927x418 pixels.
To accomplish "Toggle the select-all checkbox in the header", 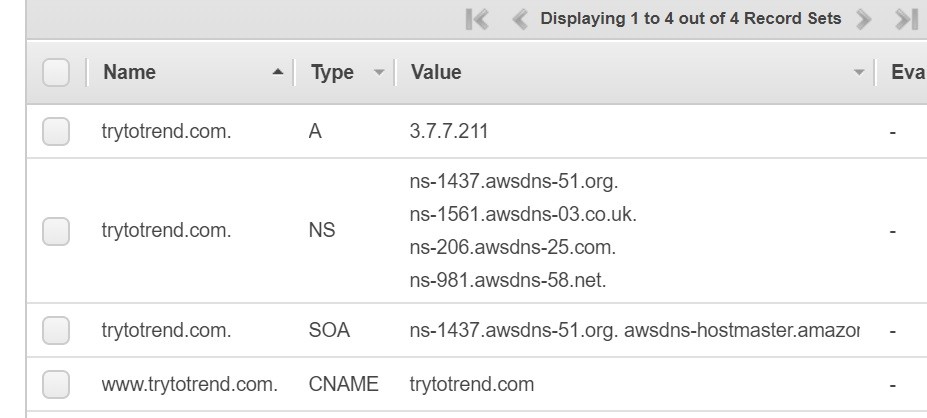I will point(56,72).
